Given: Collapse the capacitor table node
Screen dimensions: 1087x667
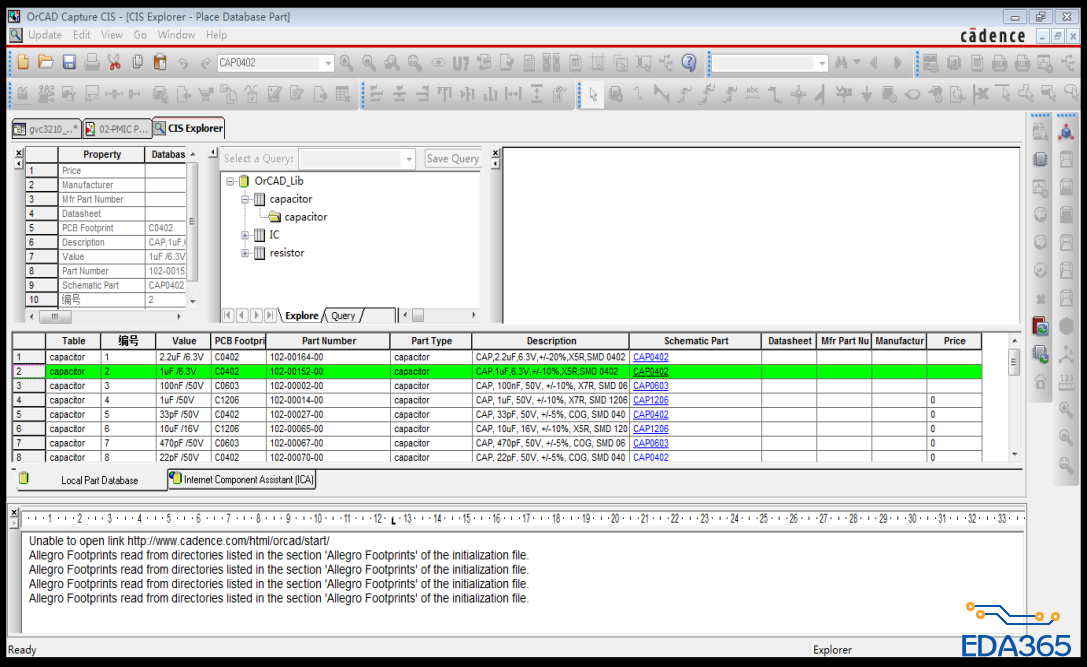Looking at the screenshot, I should [x=245, y=199].
